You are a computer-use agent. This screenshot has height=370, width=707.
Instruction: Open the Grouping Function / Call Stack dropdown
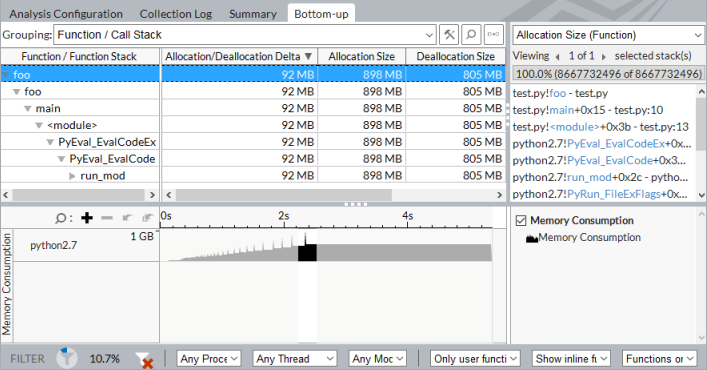(245, 35)
